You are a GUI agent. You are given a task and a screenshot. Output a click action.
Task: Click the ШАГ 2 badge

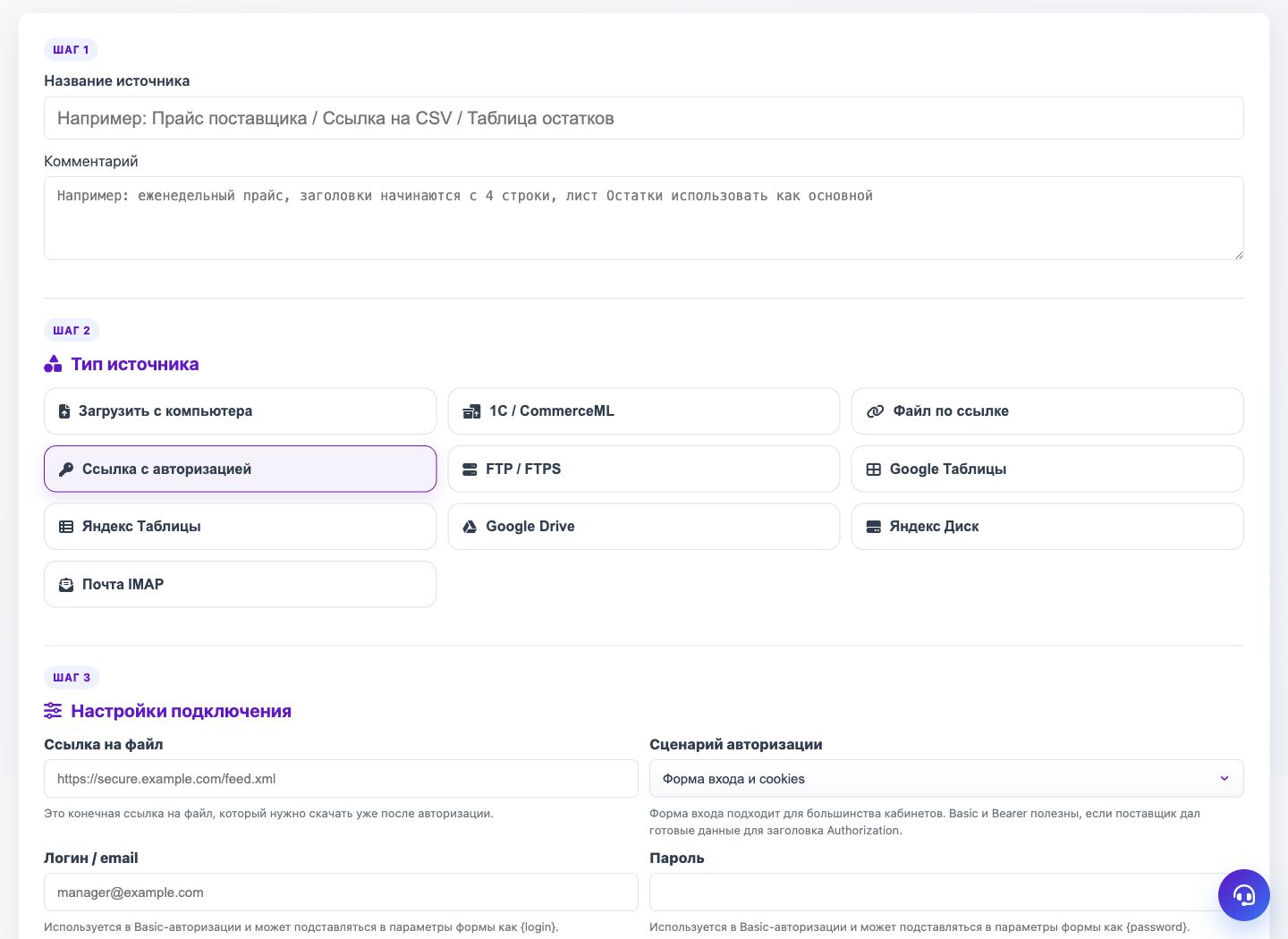pyautogui.click(x=72, y=331)
